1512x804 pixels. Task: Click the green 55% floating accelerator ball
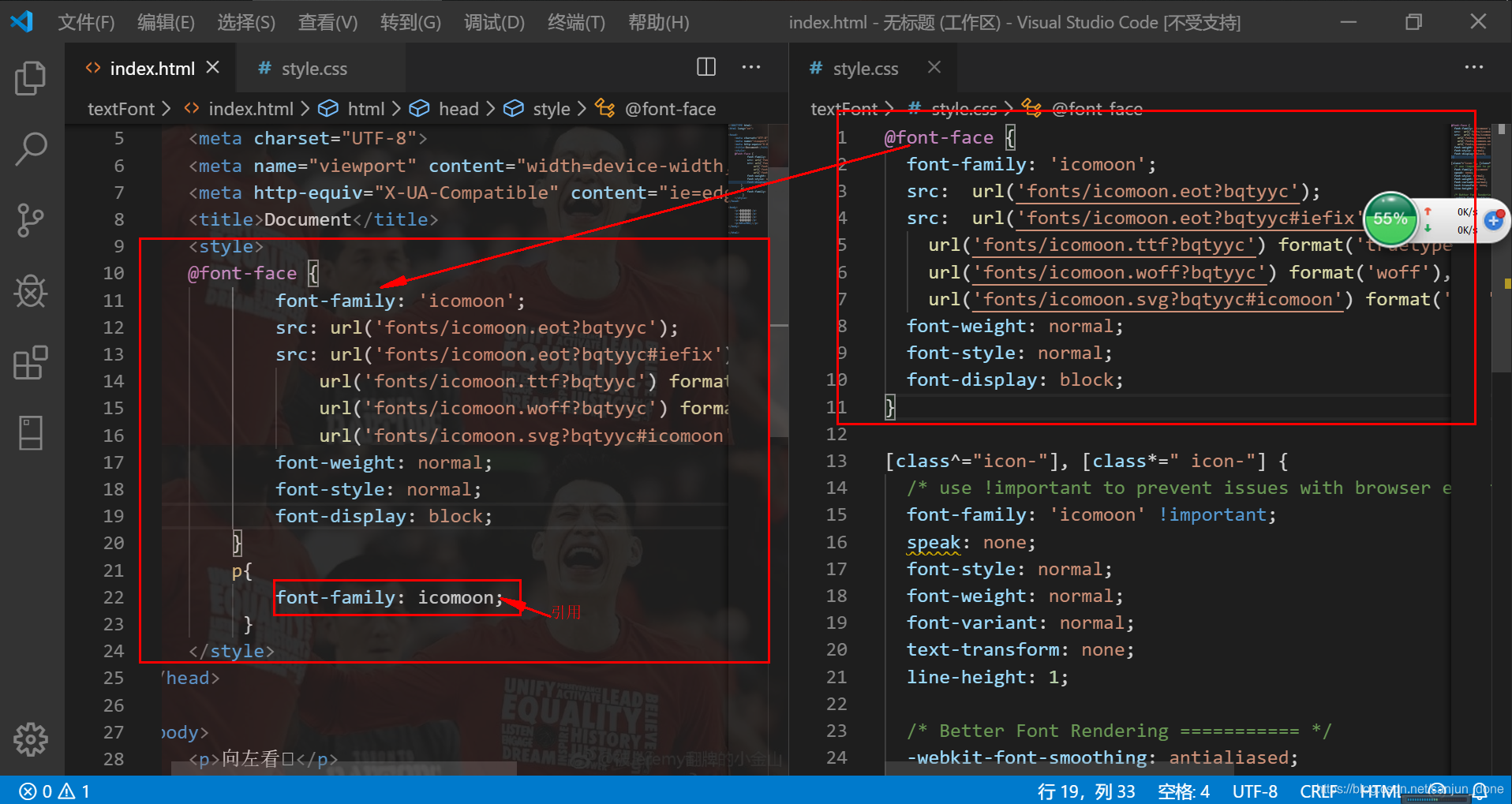pyautogui.click(x=1390, y=219)
